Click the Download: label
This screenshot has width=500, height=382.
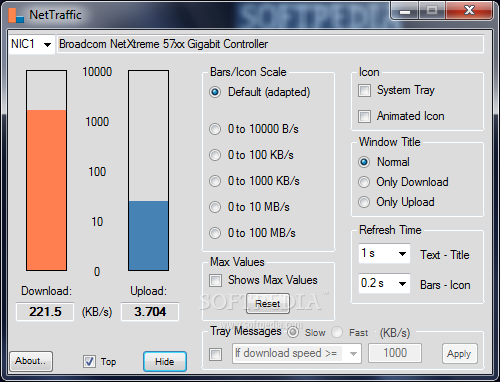tap(46, 291)
